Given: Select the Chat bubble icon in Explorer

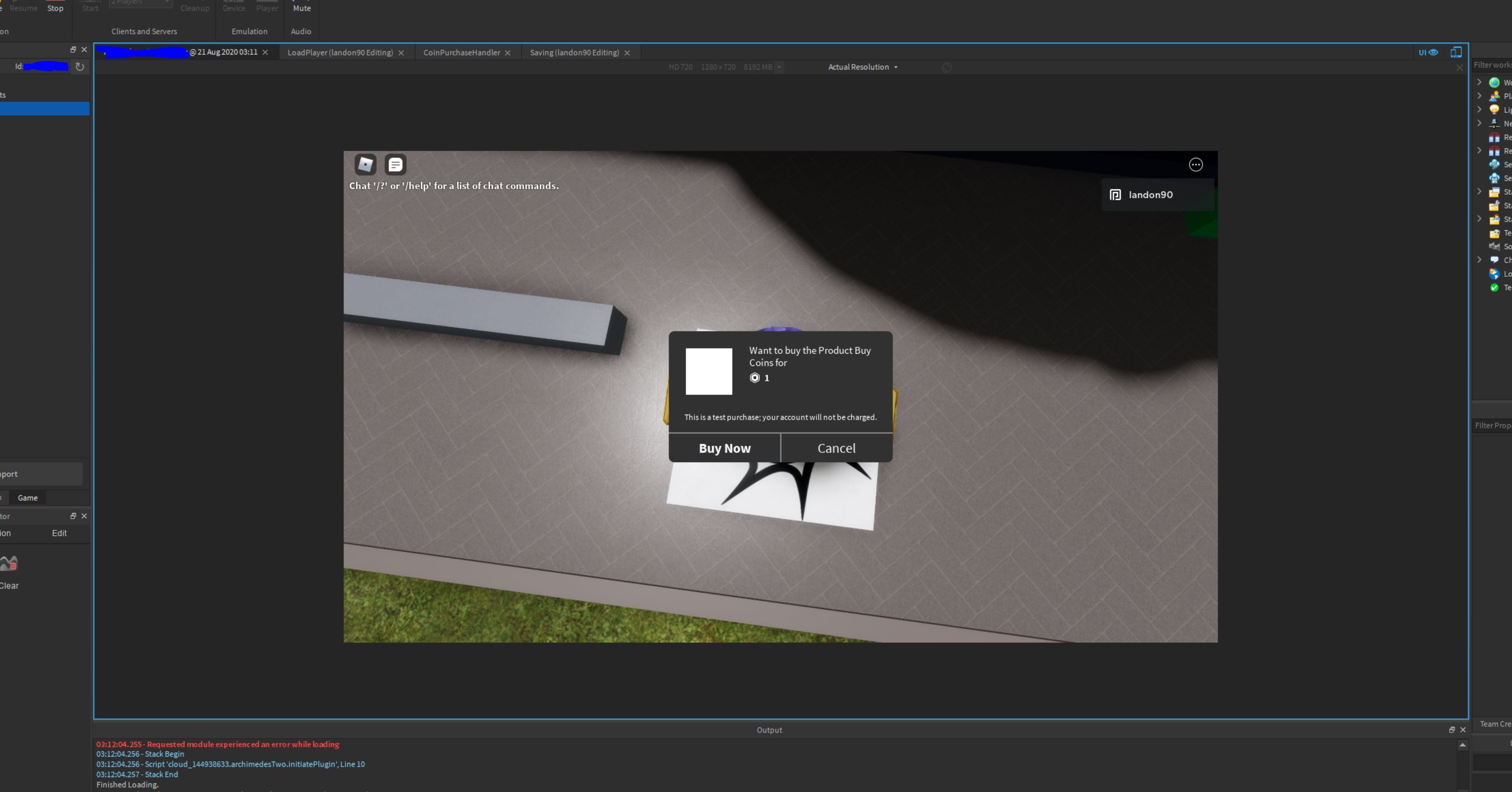Looking at the screenshot, I should (1494, 260).
